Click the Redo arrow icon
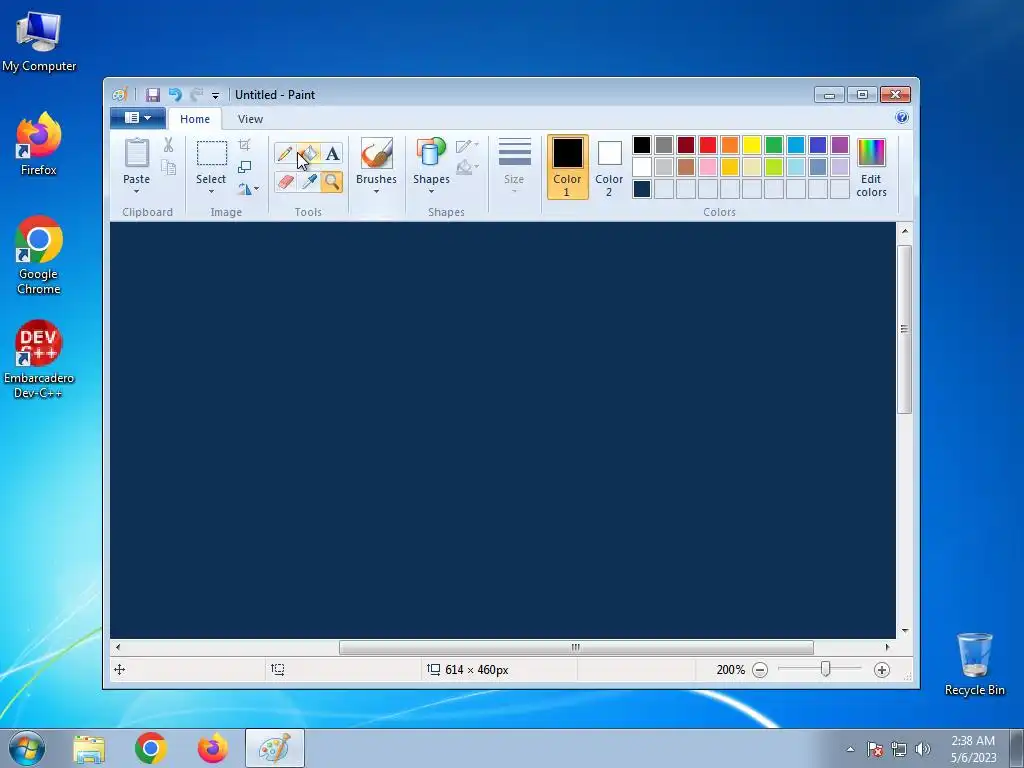 click(x=197, y=95)
